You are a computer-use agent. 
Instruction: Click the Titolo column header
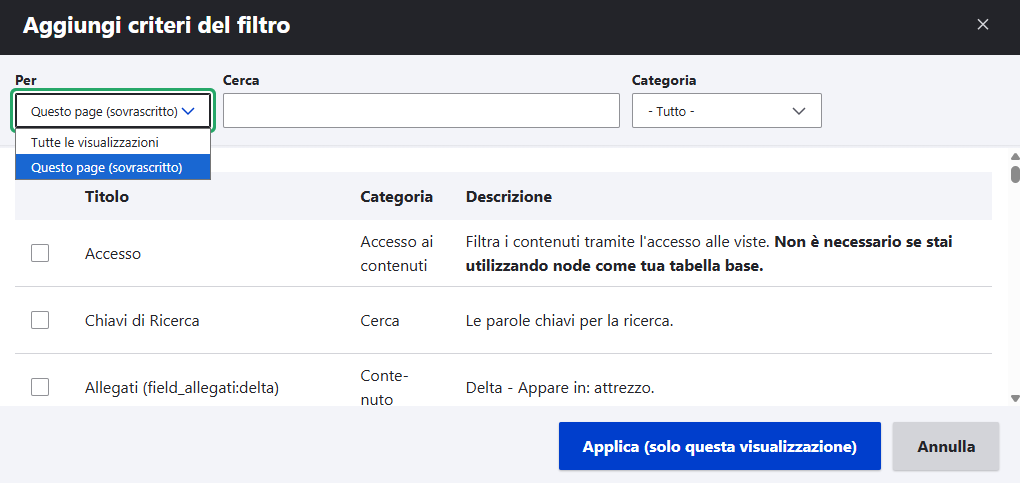pos(107,197)
